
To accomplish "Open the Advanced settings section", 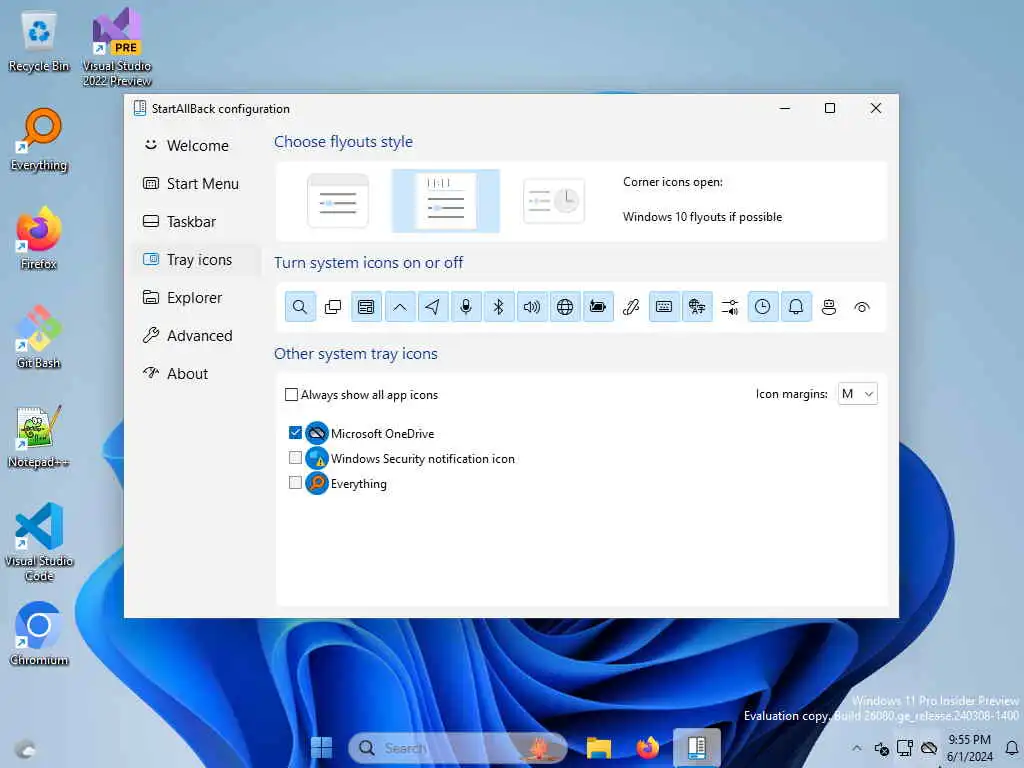I will pyautogui.click(x=196, y=336).
